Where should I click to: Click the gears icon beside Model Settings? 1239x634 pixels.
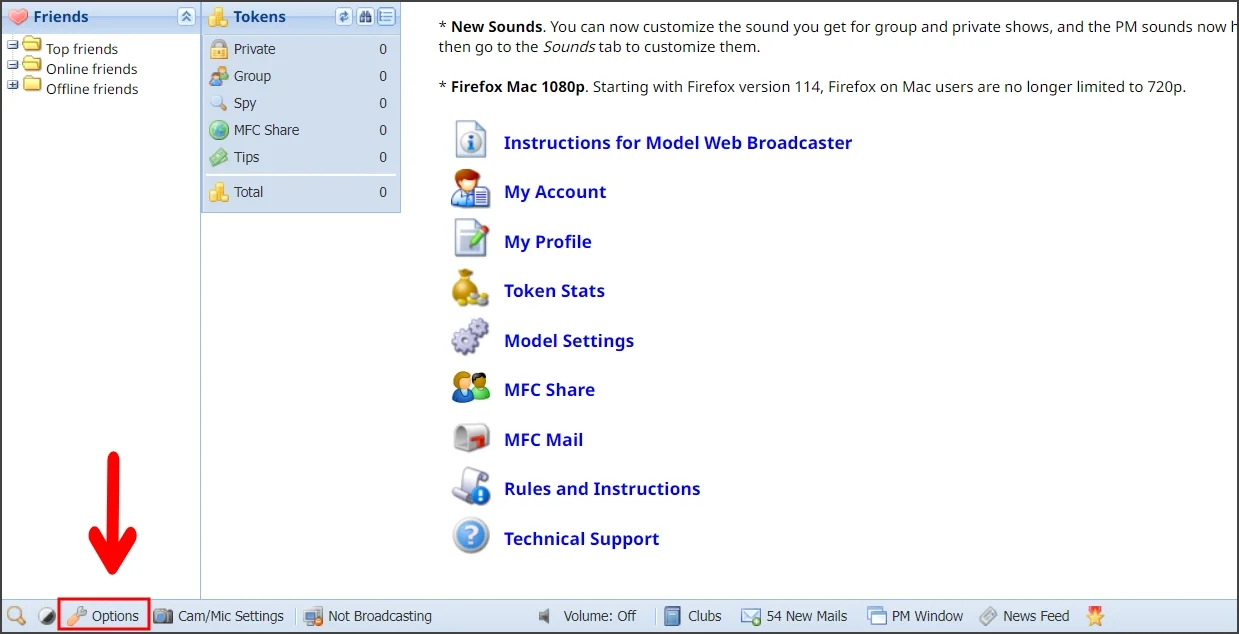(470, 337)
